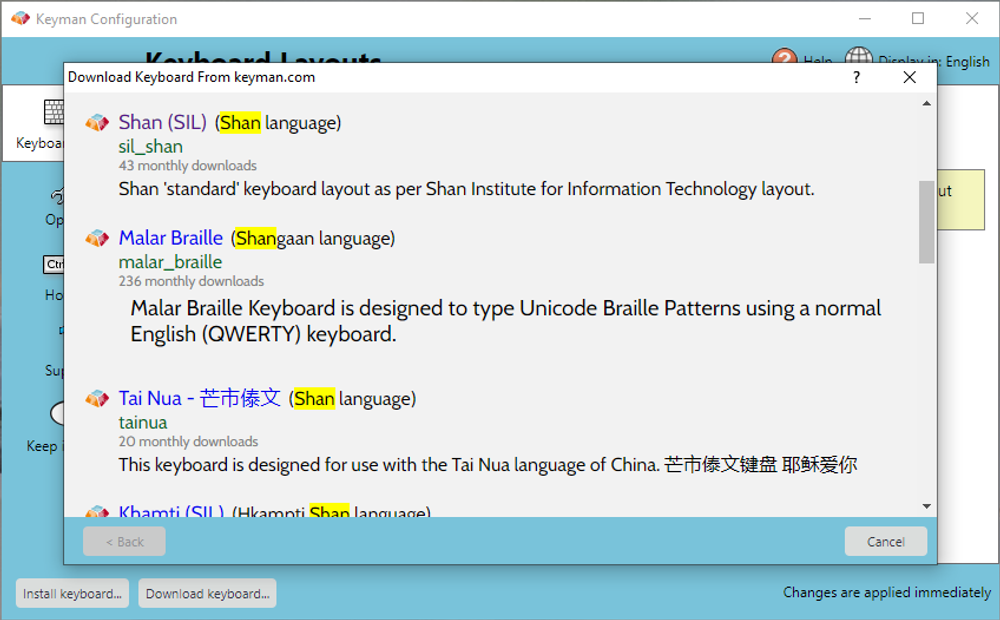Minimize the Keyman Configuration window
The width and height of the screenshot is (1000, 620).
point(865,18)
